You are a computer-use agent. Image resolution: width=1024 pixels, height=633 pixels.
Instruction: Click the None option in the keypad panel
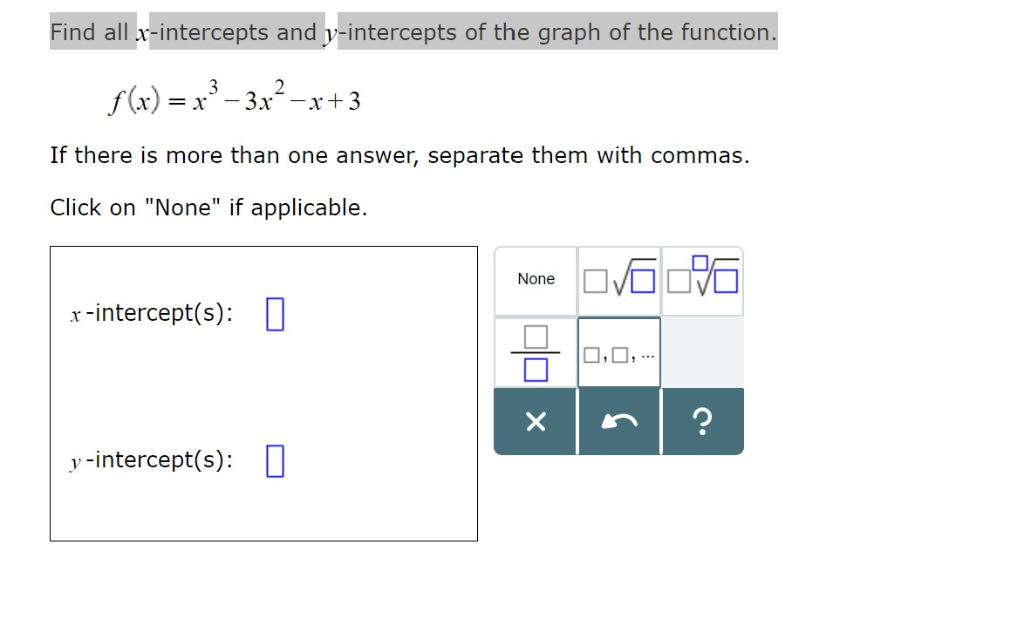pos(535,279)
